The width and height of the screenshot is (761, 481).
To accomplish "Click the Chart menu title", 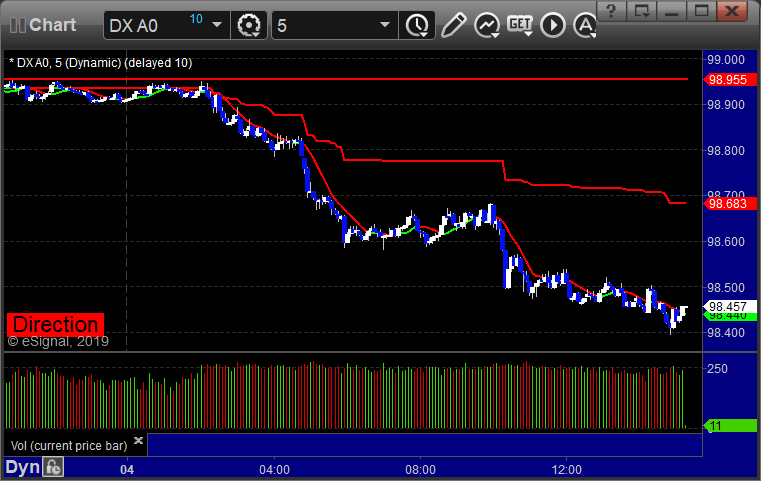I will [52, 25].
